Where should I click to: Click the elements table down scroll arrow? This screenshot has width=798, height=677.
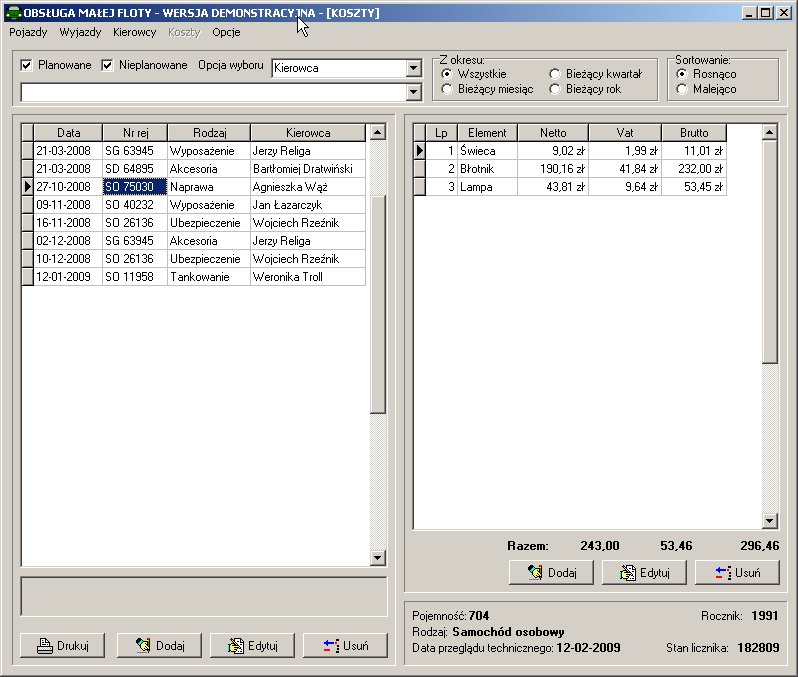coord(770,520)
